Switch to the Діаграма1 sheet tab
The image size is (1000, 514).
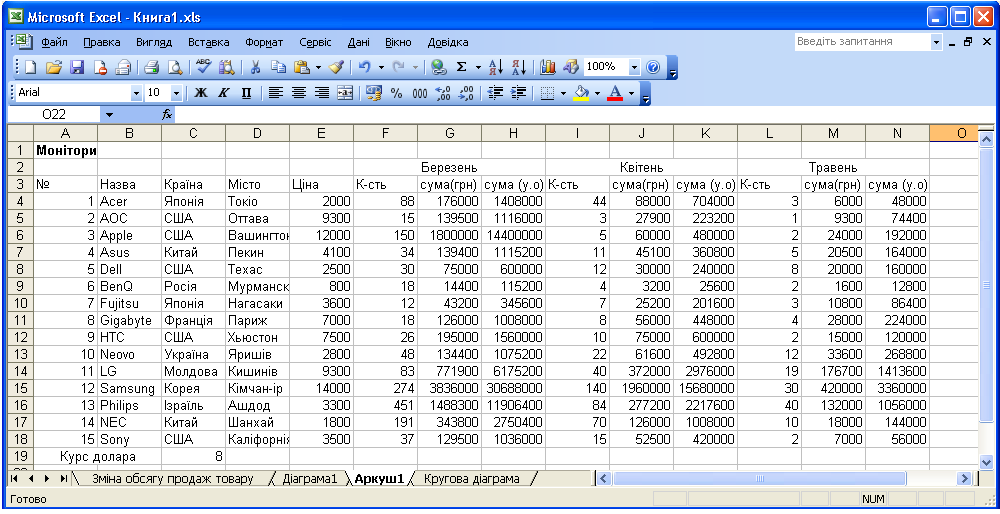[309, 478]
